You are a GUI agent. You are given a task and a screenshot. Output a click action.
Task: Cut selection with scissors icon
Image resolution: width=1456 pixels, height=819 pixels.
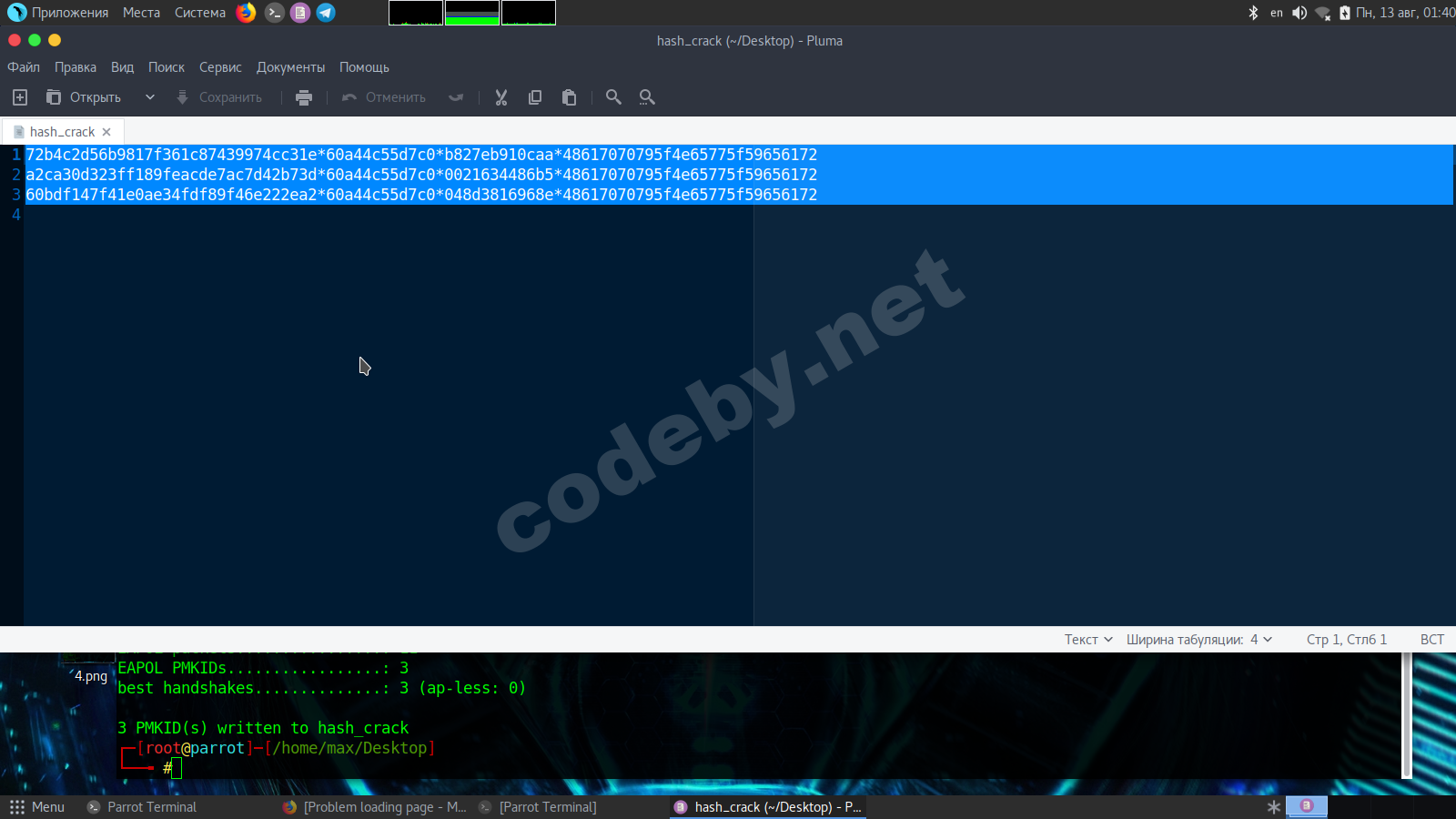[x=500, y=97]
